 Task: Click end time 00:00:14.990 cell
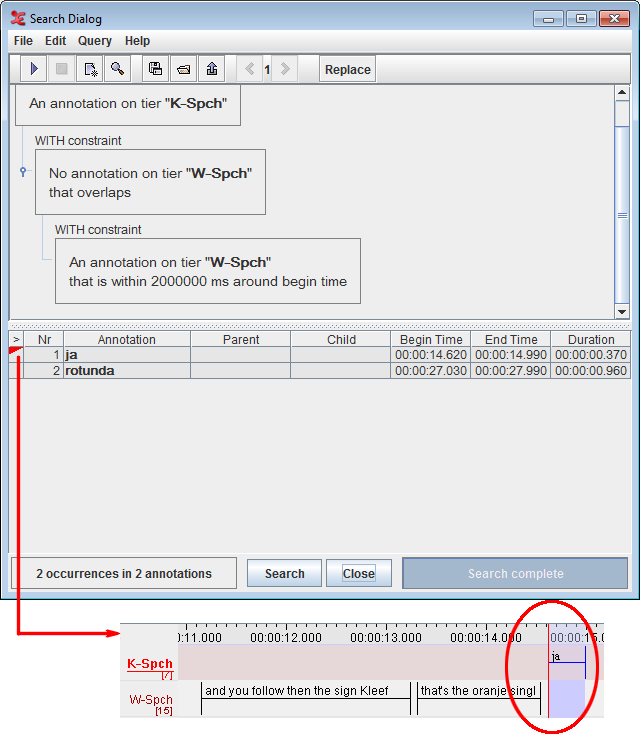click(x=511, y=355)
